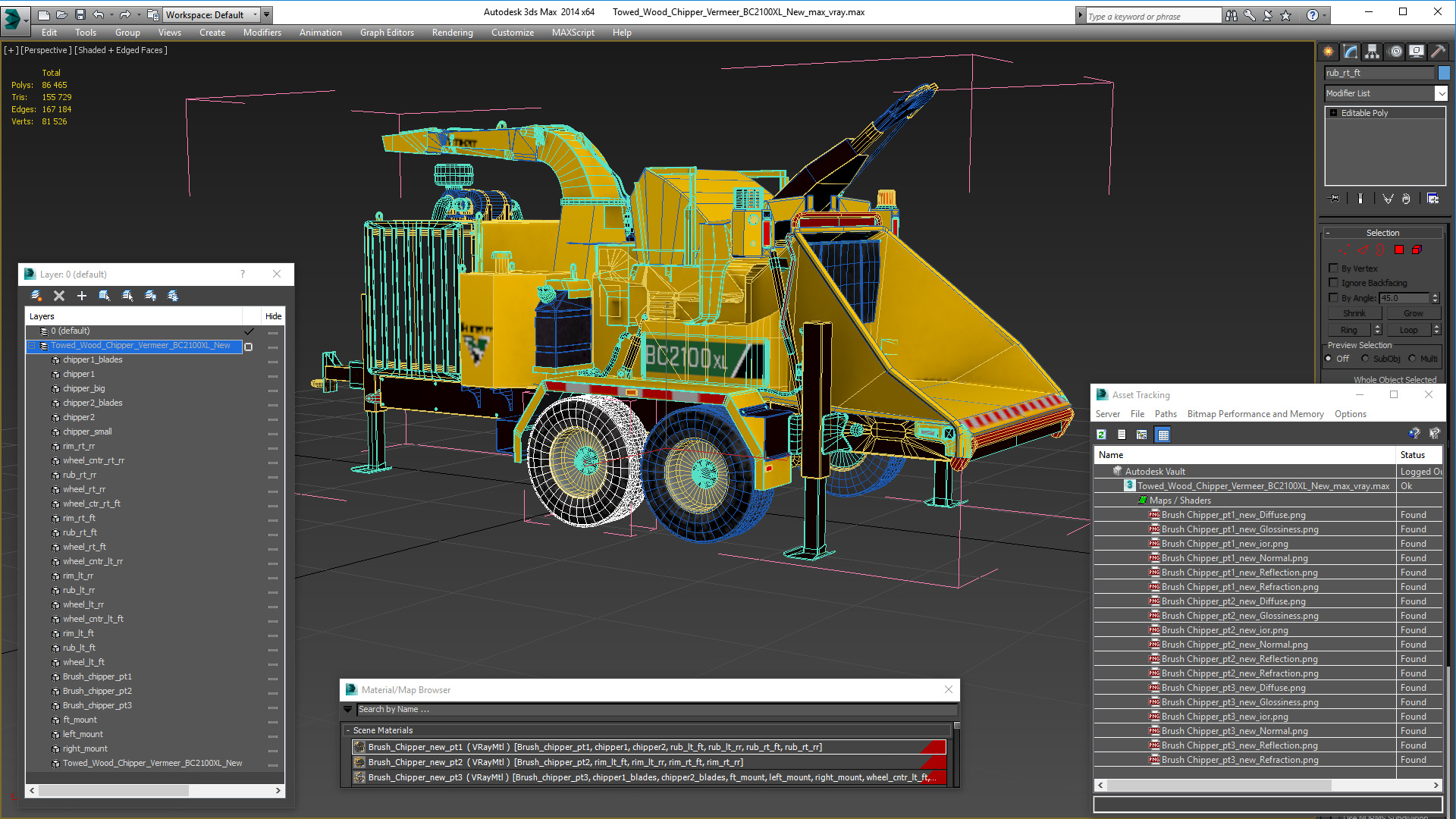Select SubObj preview selection radio button
Screen dimensions: 1456x819
tap(1366, 359)
